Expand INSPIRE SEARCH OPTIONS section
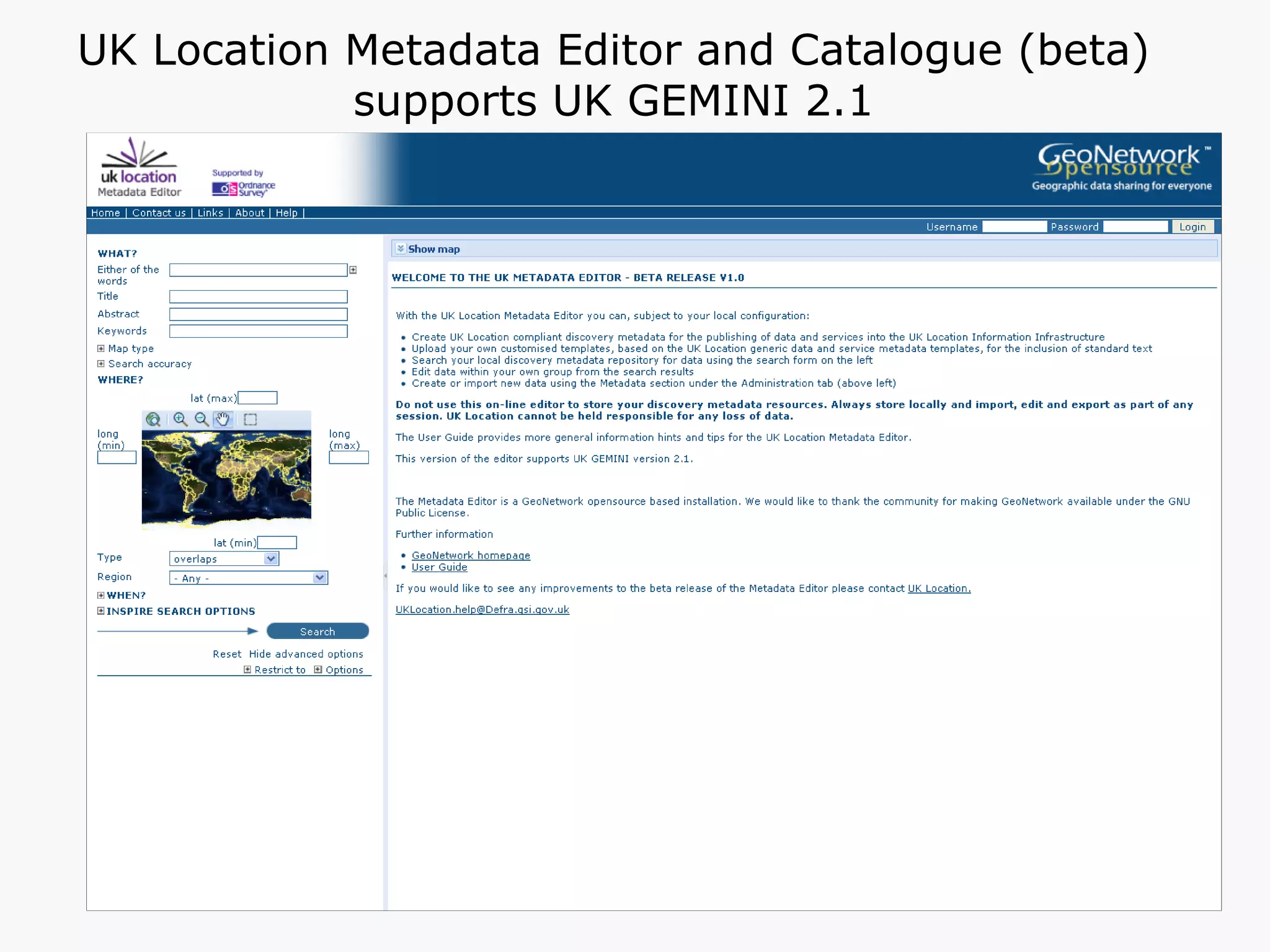 [x=101, y=611]
